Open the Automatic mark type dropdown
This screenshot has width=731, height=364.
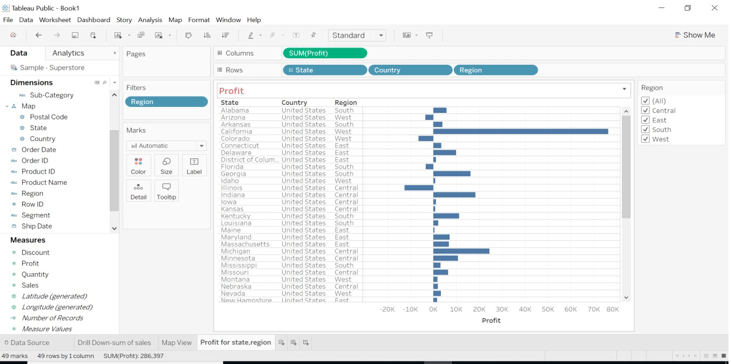[x=166, y=146]
